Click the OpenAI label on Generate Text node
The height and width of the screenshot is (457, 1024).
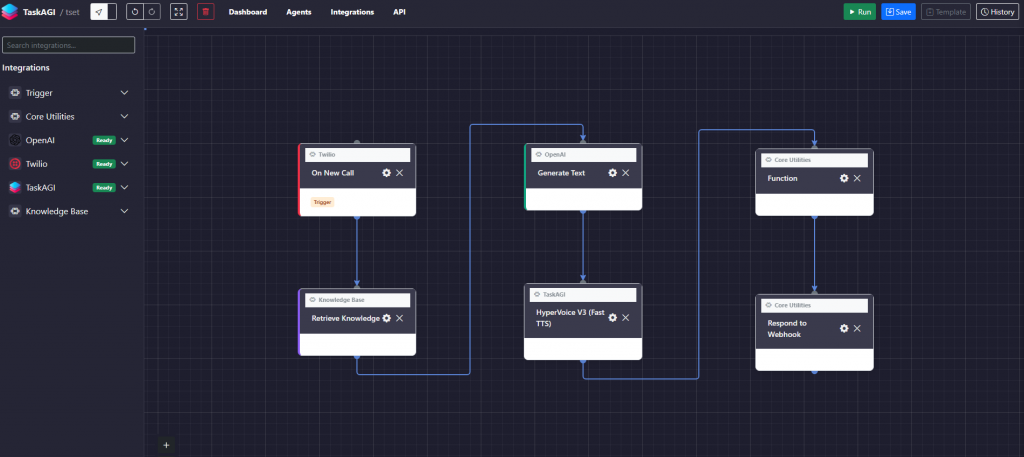coord(554,155)
